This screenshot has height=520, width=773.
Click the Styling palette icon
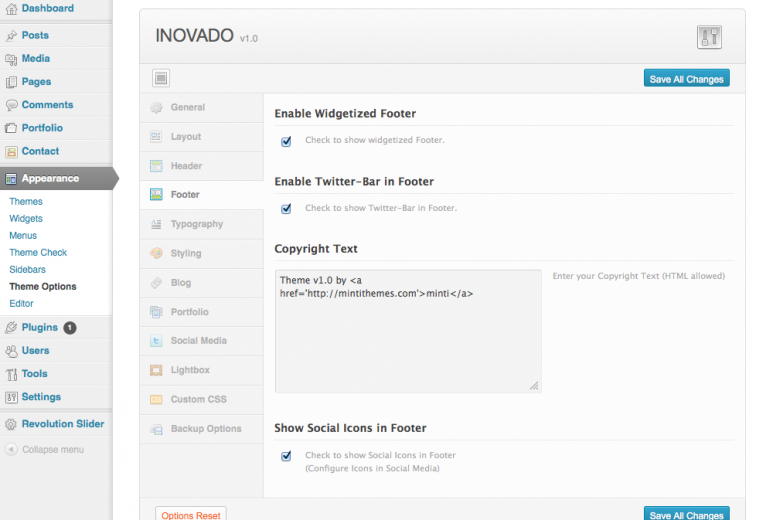156,253
